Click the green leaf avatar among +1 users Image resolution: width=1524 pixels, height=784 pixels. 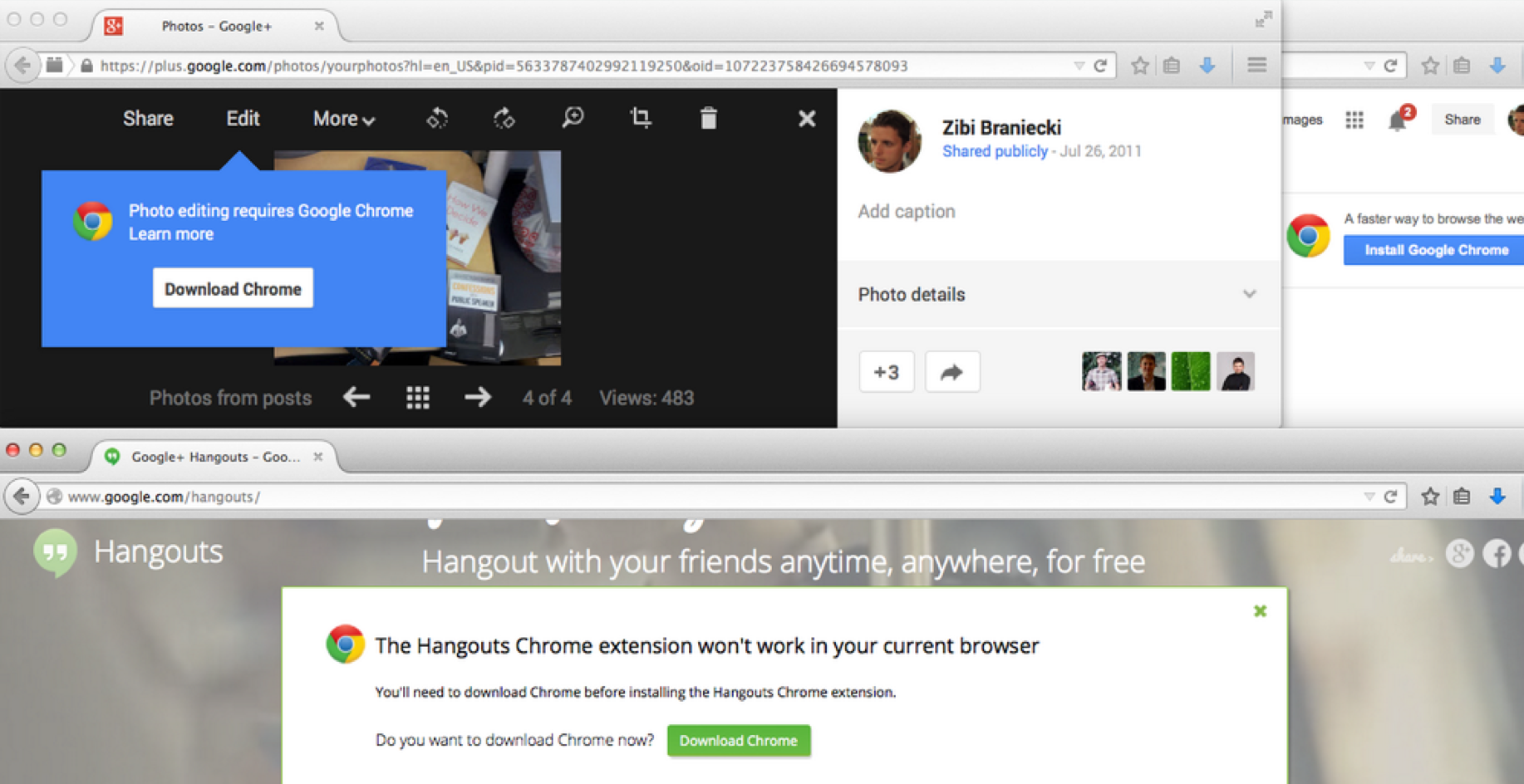(x=1190, y=371)
